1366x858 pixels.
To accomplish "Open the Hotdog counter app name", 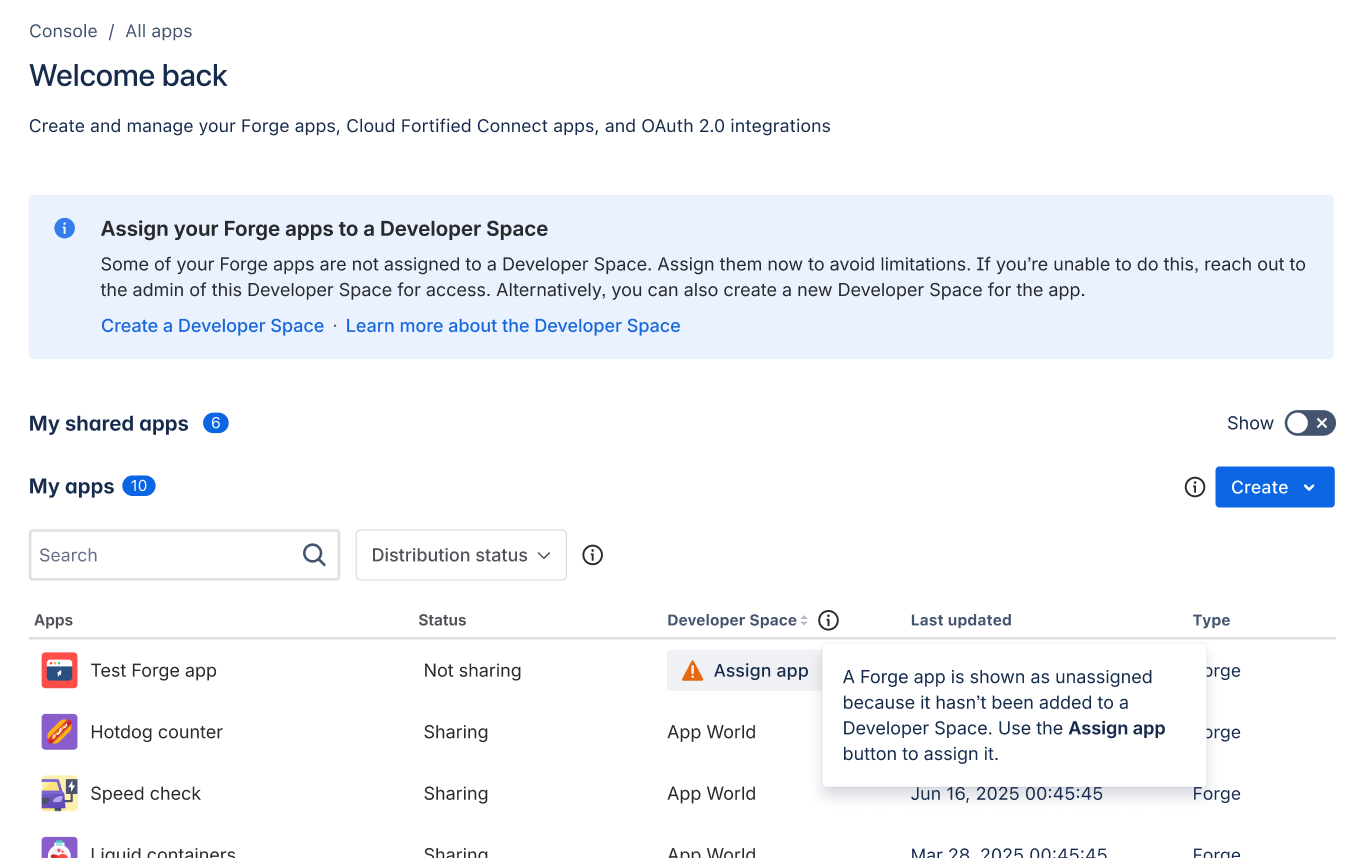I will click(x=156, y=732).
